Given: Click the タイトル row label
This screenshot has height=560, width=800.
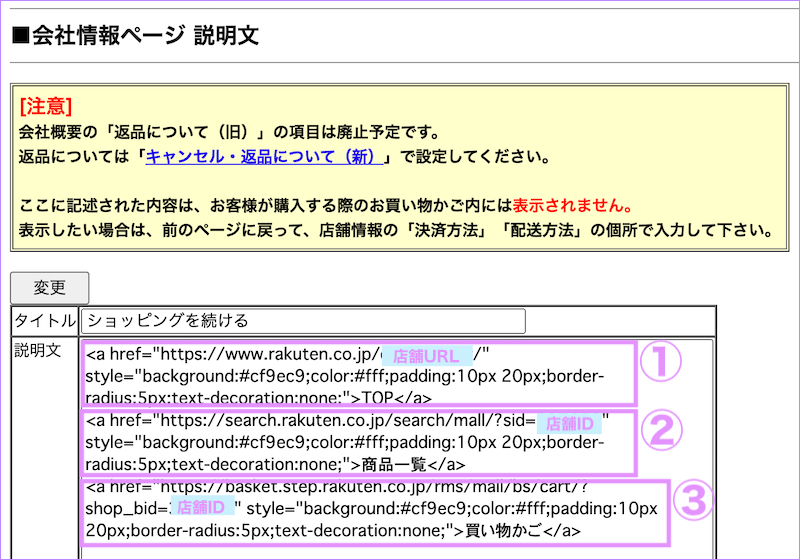Looking at the screenshot, I should click(45, 321).
